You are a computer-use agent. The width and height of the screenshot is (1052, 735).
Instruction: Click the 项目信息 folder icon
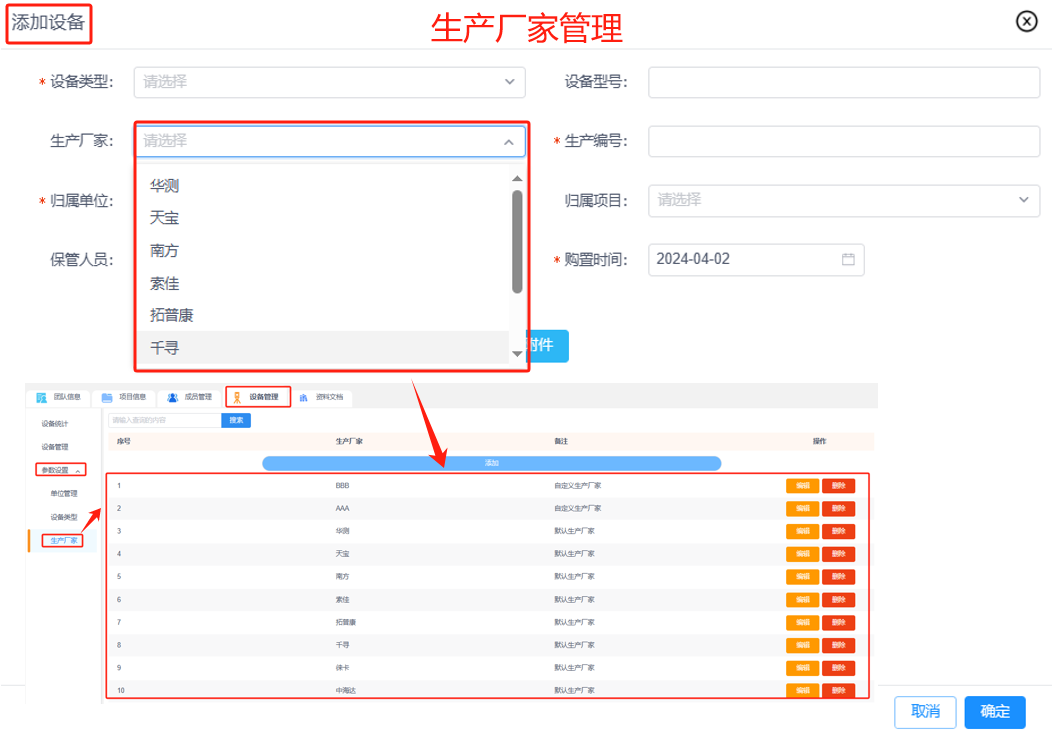pos(107,397)
